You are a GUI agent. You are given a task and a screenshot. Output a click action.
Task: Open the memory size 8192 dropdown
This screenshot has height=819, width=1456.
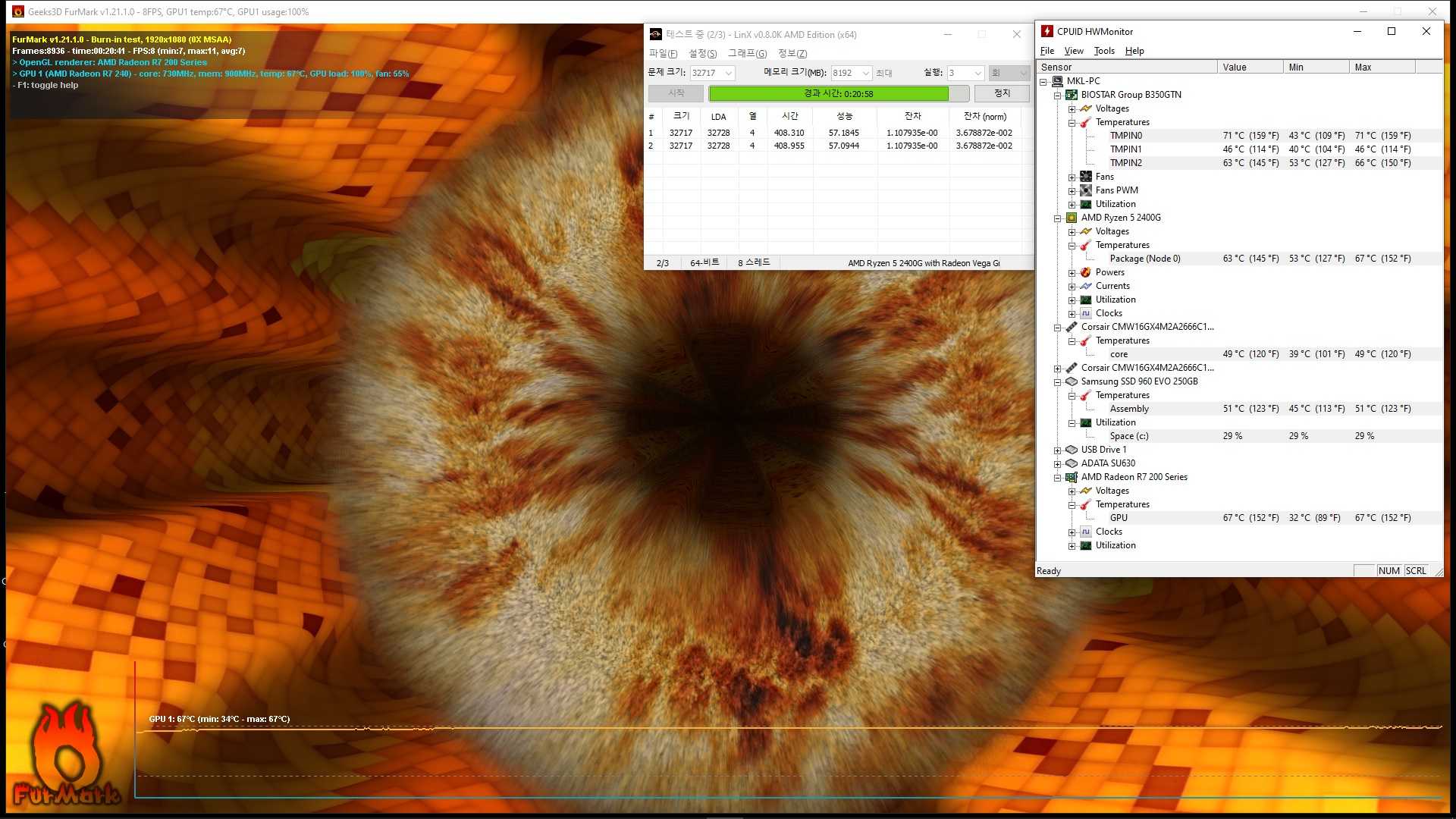865,73
